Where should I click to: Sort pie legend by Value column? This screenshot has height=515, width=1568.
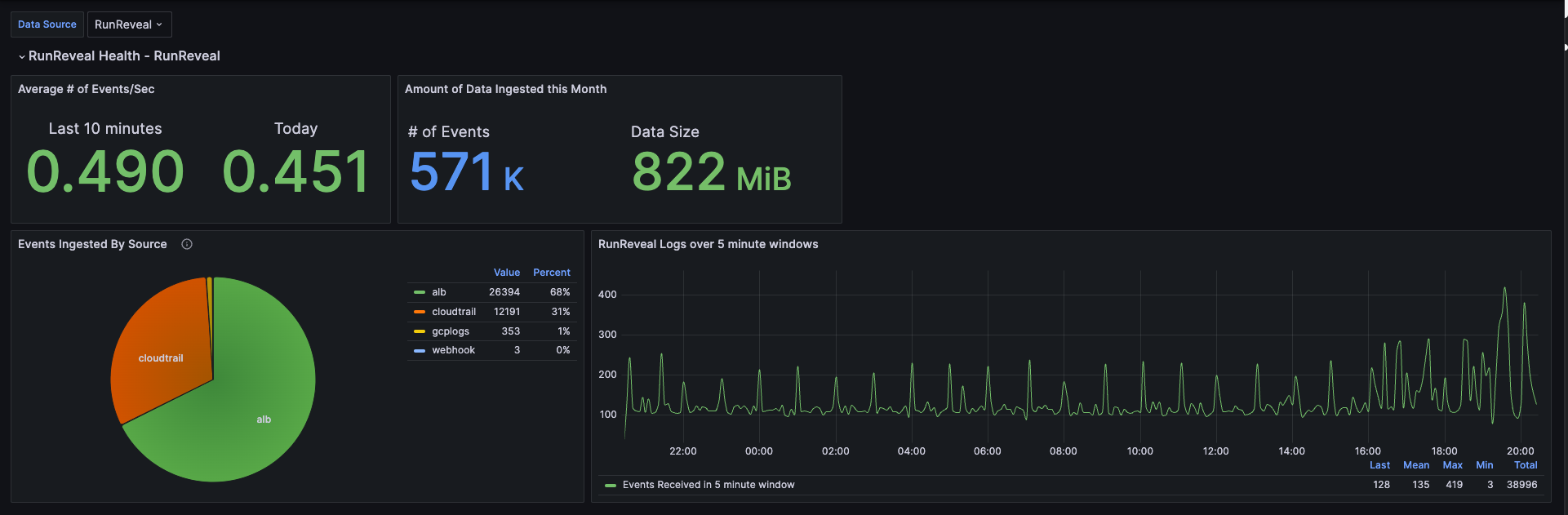coord(506,273)
